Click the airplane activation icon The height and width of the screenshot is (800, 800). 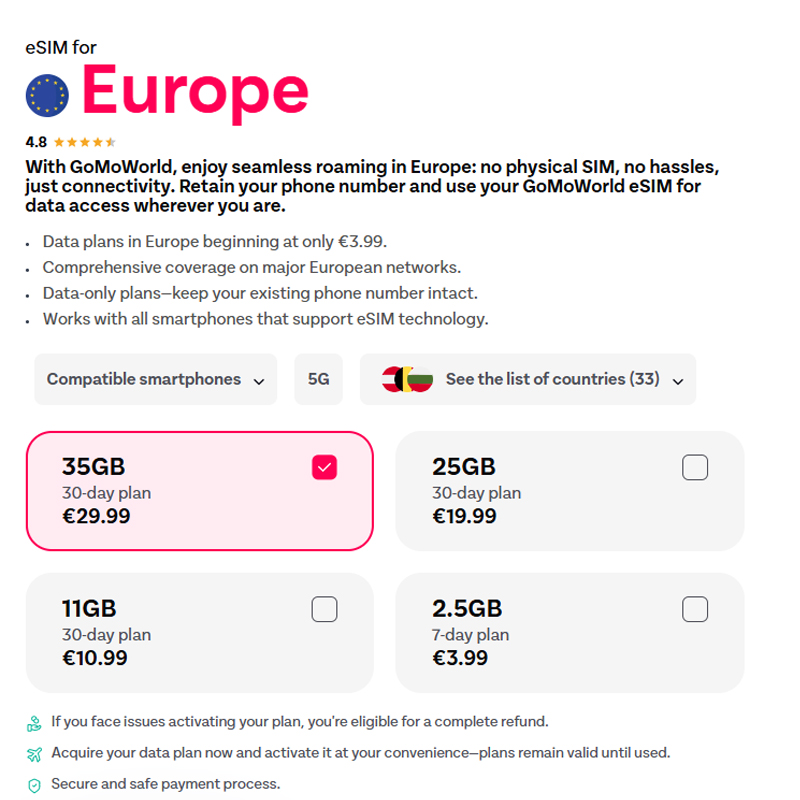tap(35, 754)
